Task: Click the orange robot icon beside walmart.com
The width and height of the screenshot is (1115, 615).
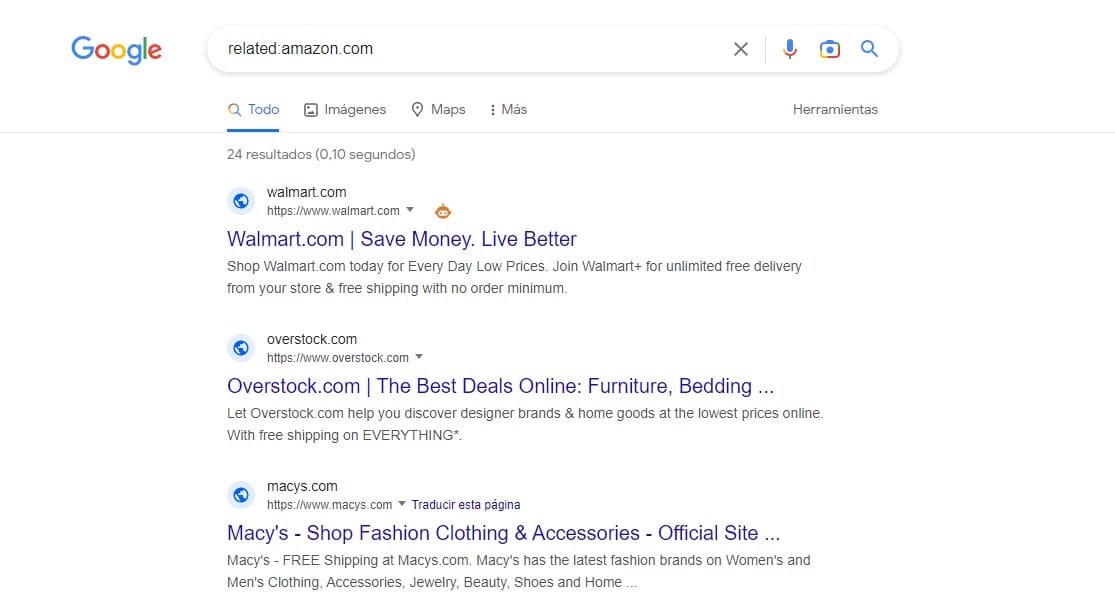Action: click(443, 211)
